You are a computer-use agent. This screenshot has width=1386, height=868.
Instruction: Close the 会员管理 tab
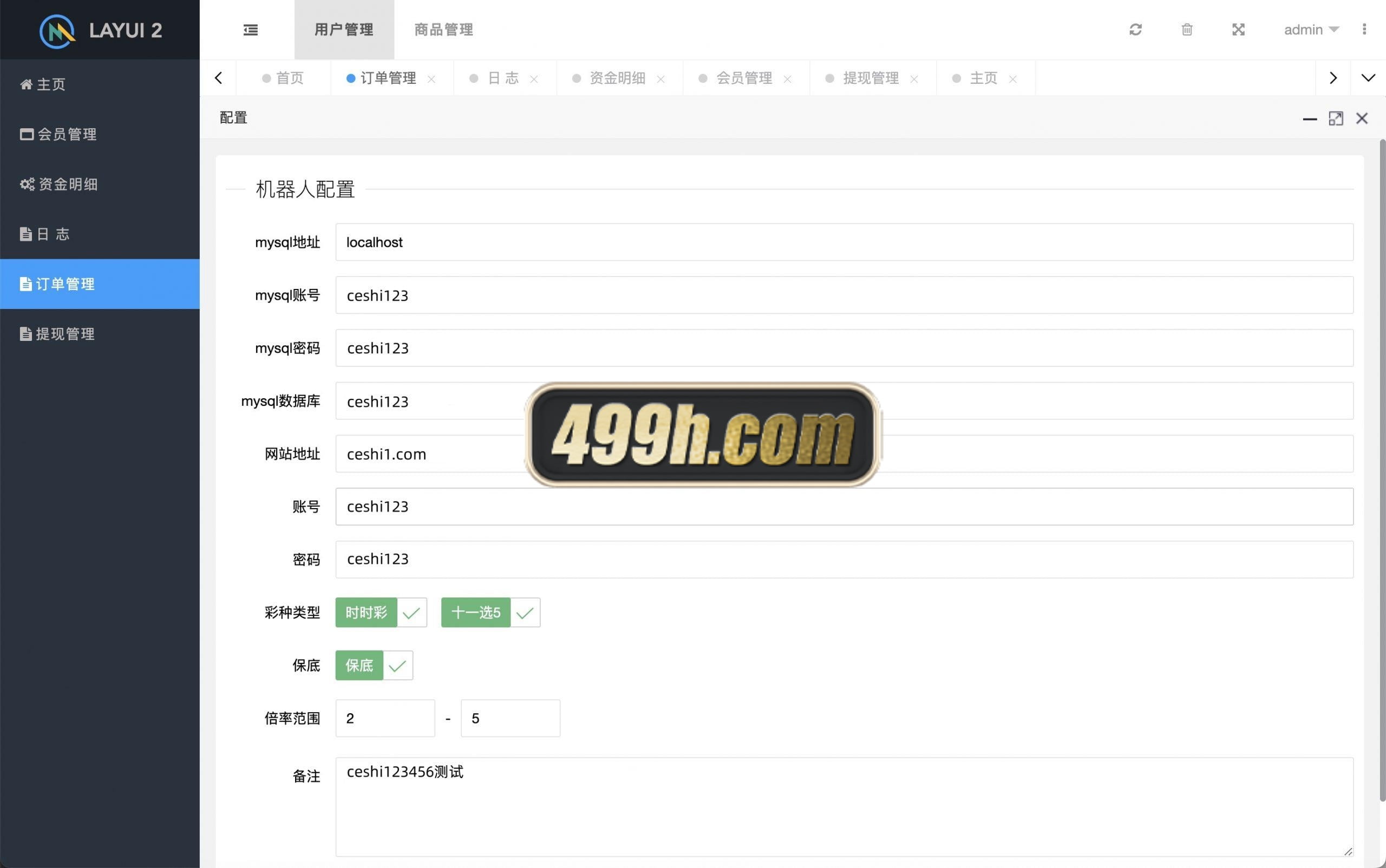point(788,79)
